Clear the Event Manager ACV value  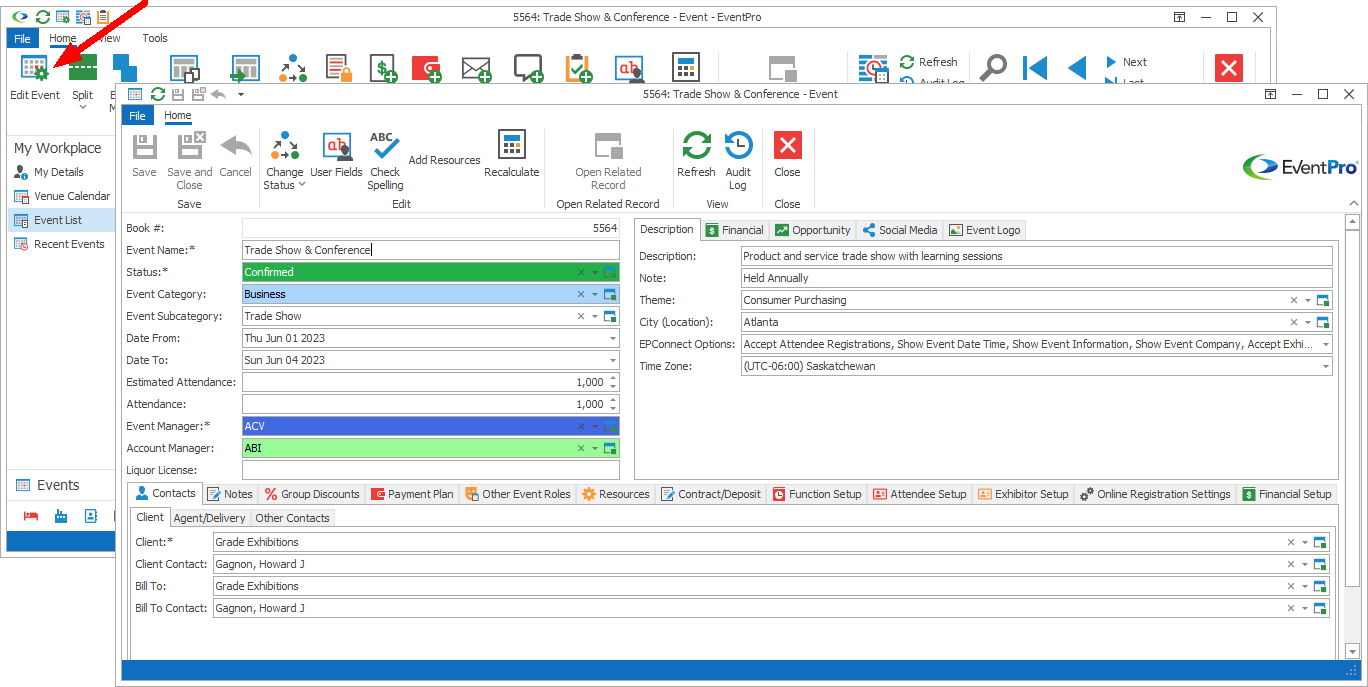(581, 426)
